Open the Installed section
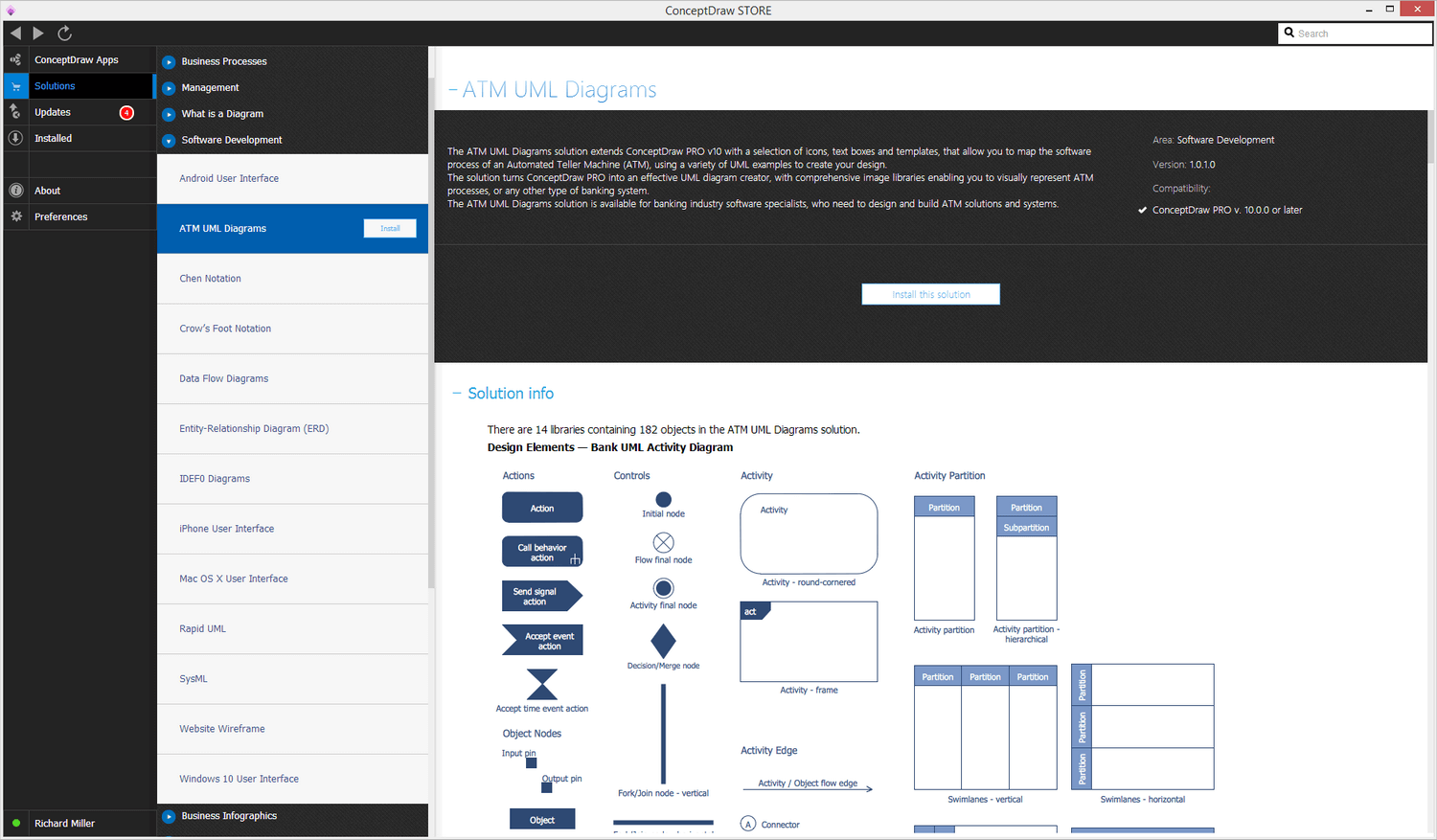 pyautogui.click(x=54, y=138)
